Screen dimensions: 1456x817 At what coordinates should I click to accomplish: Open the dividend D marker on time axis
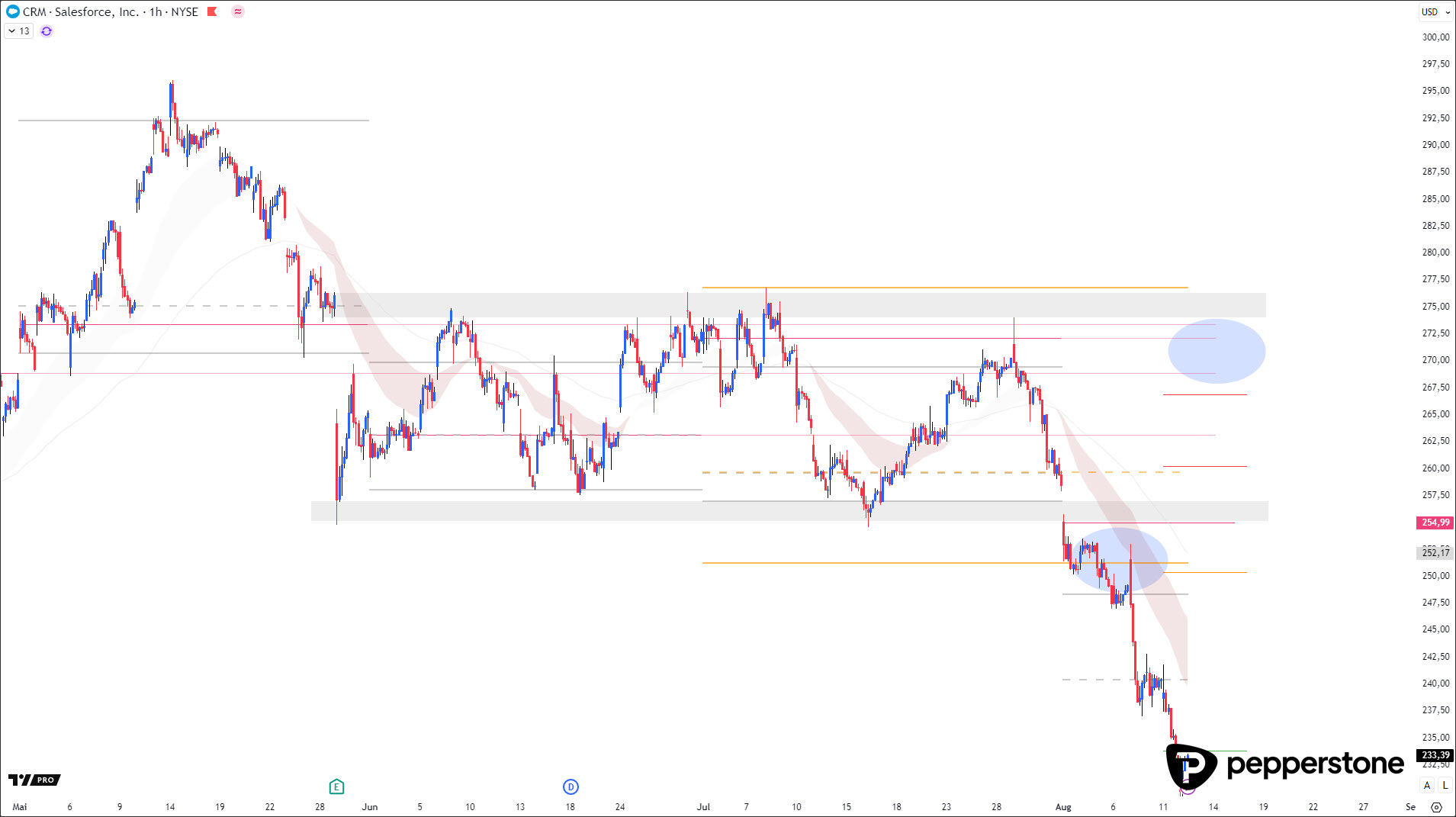(x=571, y=786)
